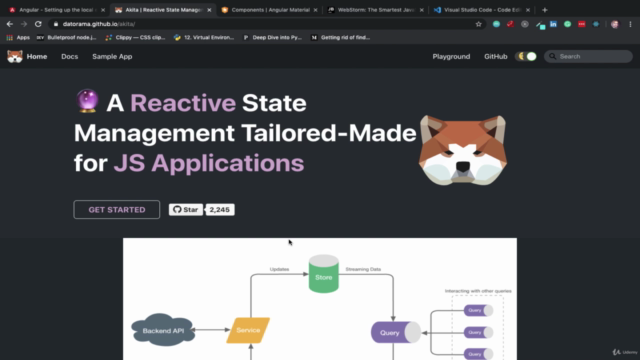Screen dimensions: 640x360
Task: Switch to the Angular Material Components tab
Action: click(x=270, y=10)
